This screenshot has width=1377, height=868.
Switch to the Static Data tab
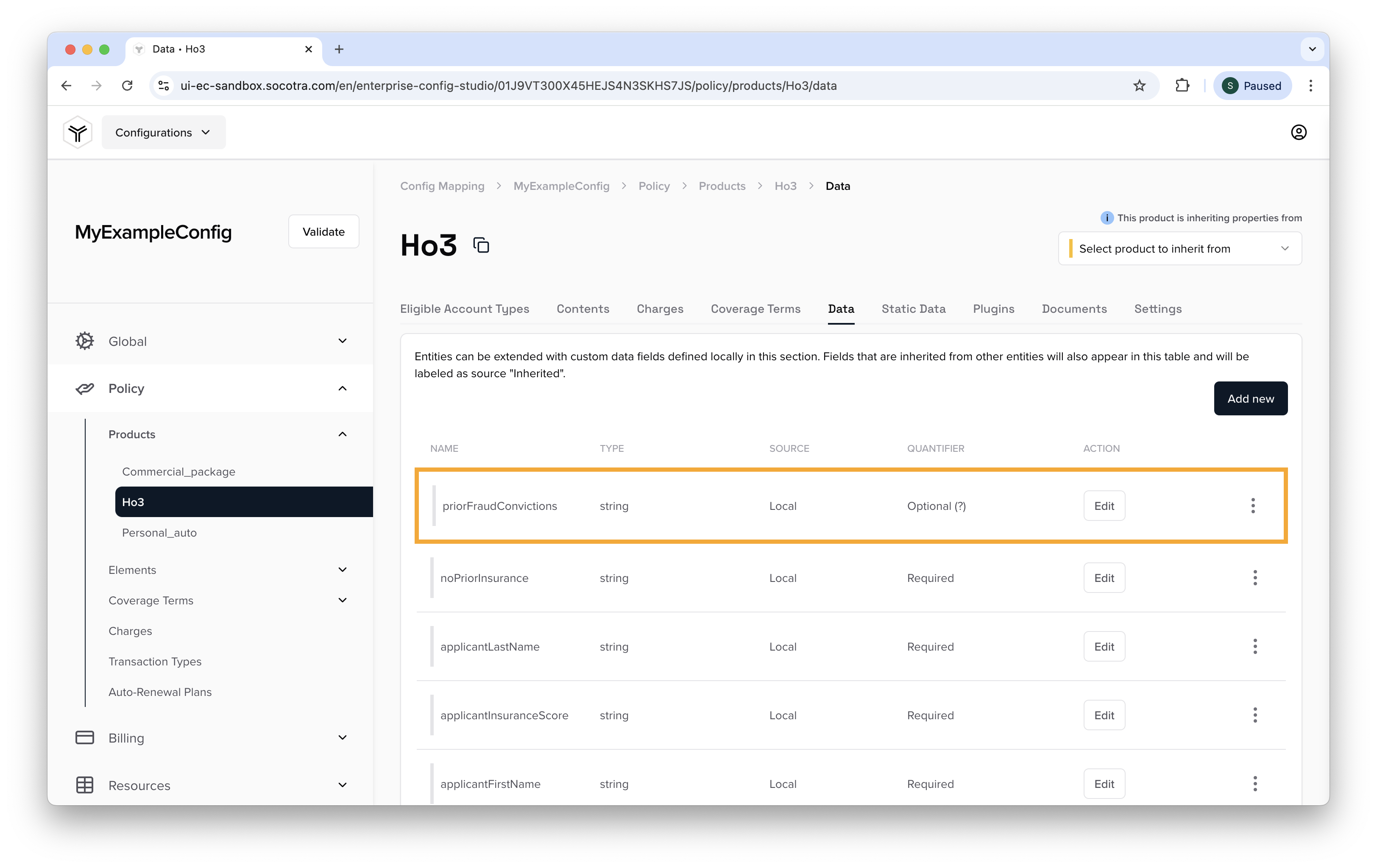[913, 309]
